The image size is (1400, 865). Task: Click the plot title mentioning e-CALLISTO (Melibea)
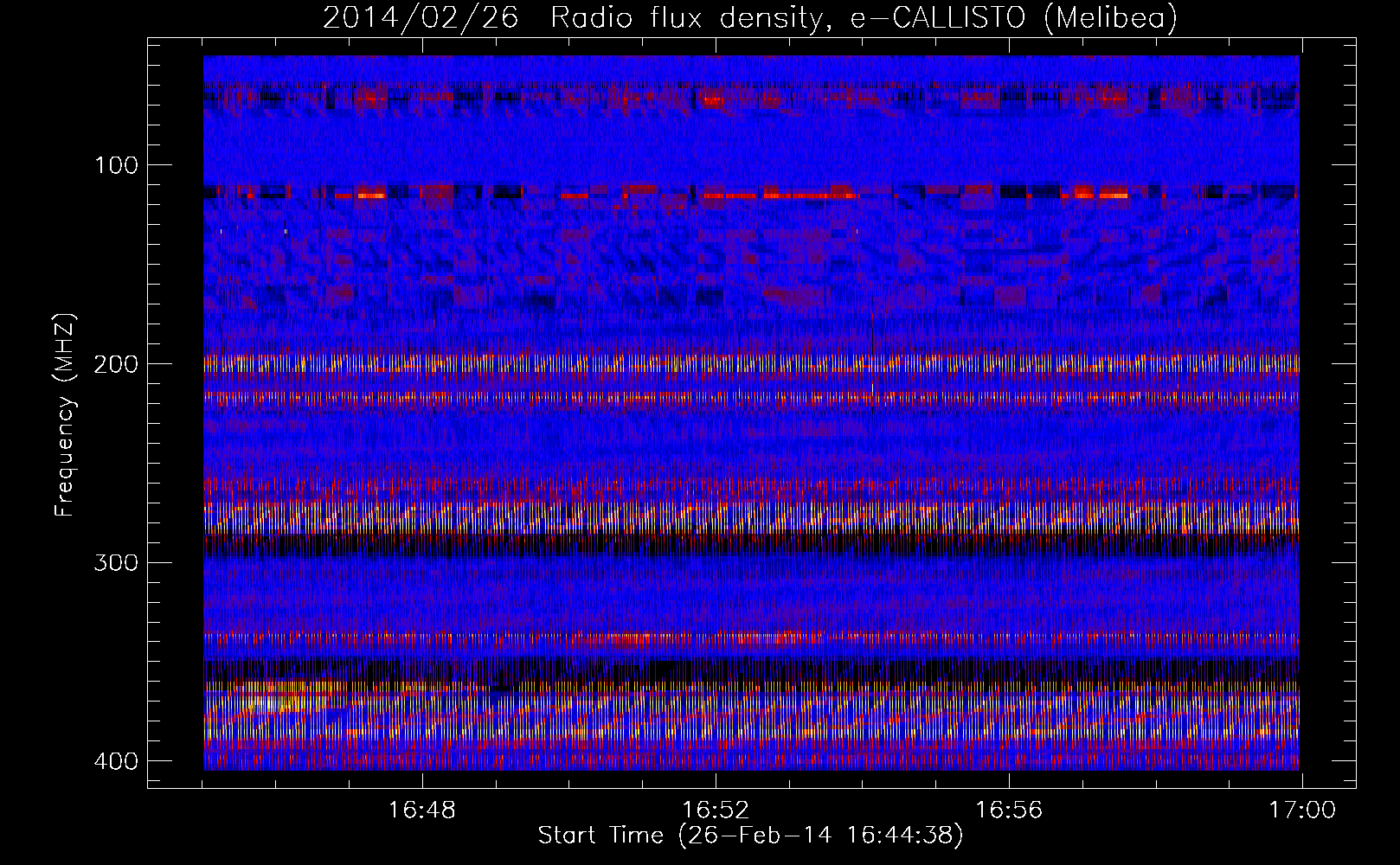pos(750,18)
